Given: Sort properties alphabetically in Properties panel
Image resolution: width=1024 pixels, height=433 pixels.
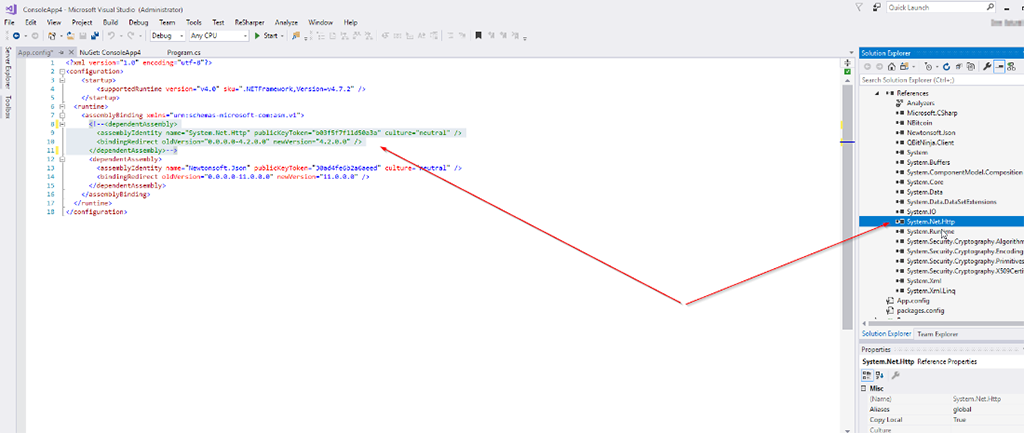Looking at the screenshot, I should click(879, 374).
